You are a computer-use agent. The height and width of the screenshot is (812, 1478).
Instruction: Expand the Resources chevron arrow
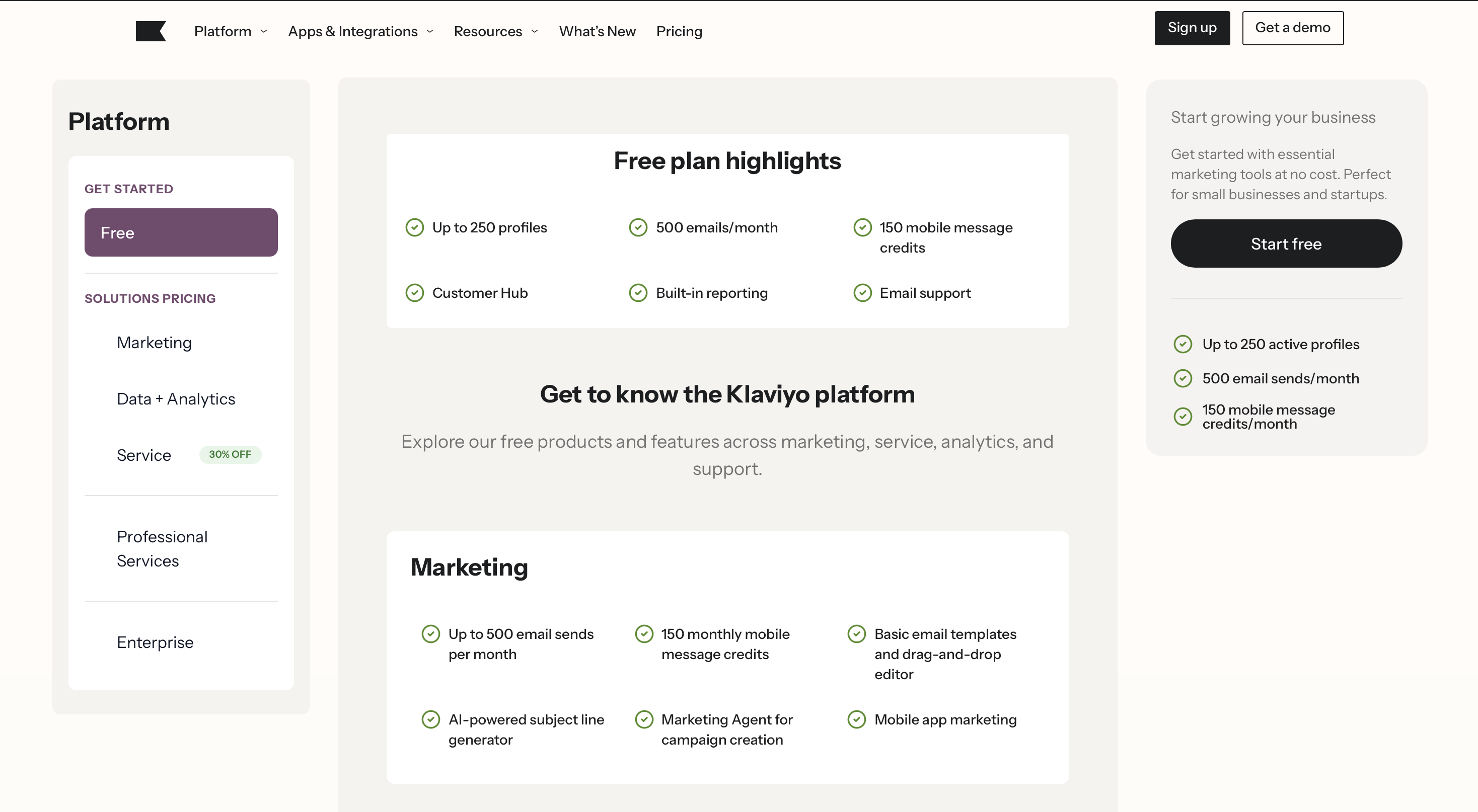pos(535,32)
